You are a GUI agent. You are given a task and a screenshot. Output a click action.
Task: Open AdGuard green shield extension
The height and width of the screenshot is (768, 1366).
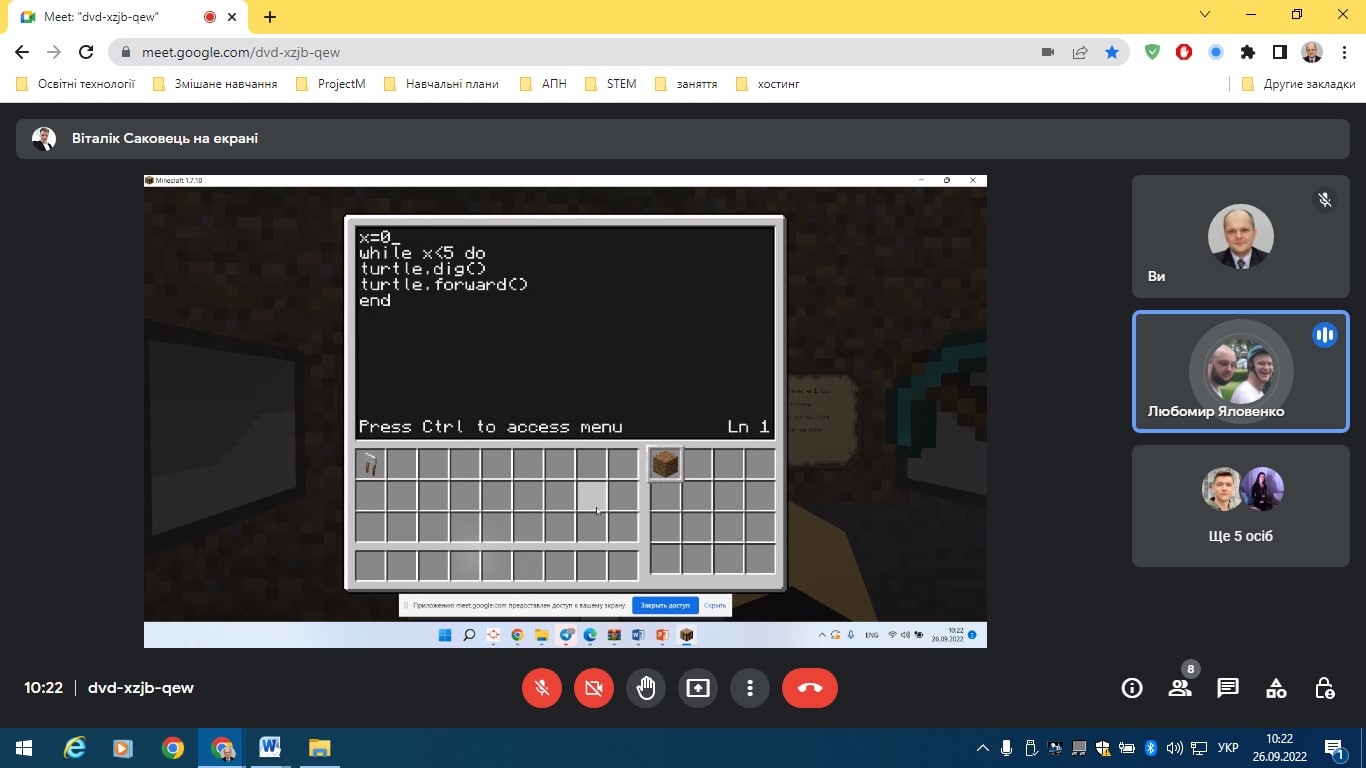tap(1152, 52)
